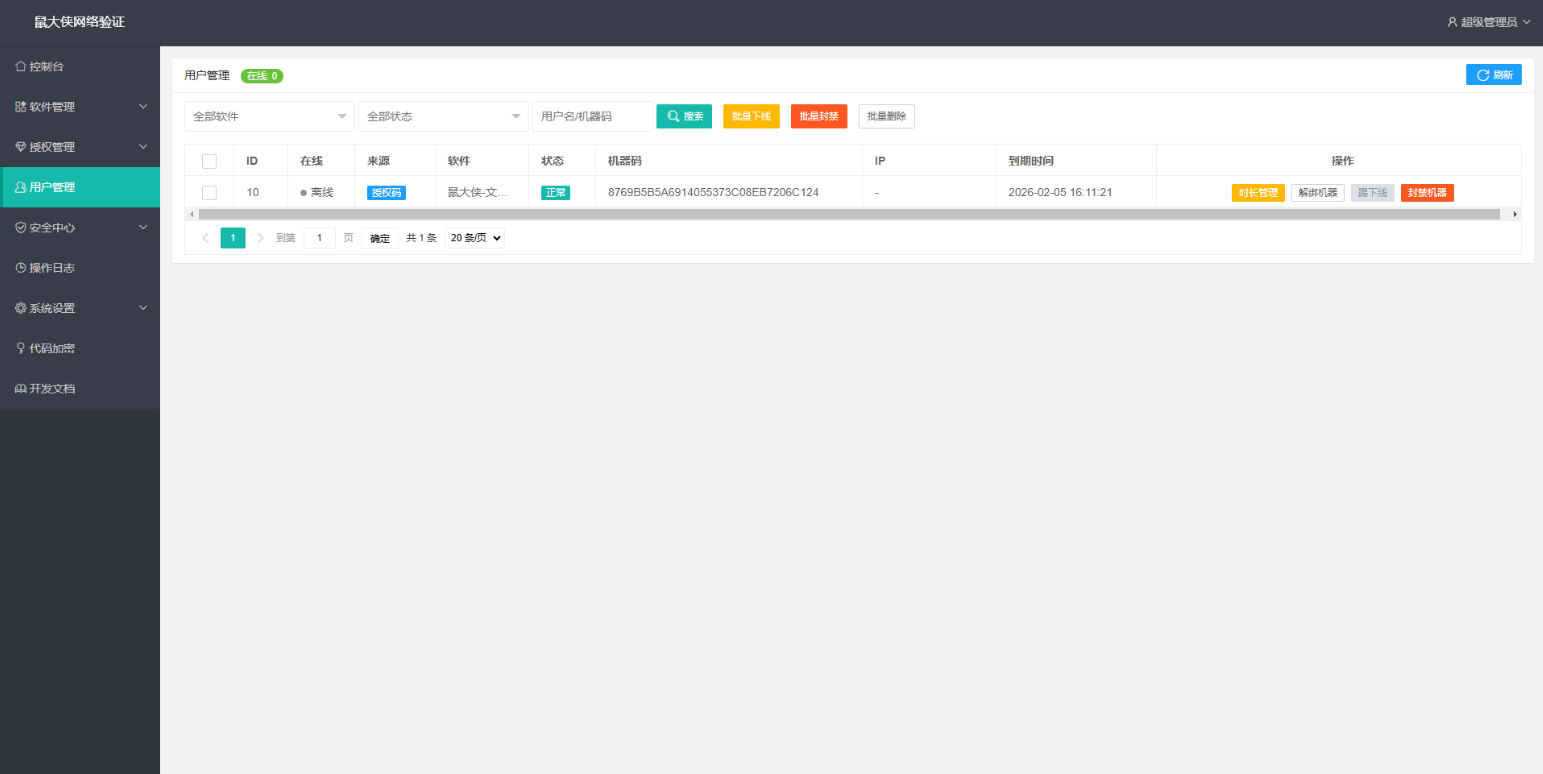Open the 全部状态 dropdown filter
This screenshot has height=774, width=1543.
point(443,116)
